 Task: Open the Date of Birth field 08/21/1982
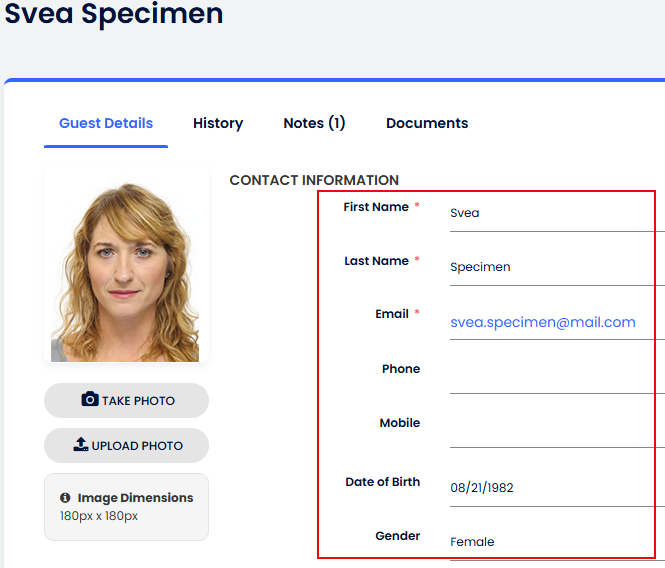pyautogui.click(x=555, y=488)
